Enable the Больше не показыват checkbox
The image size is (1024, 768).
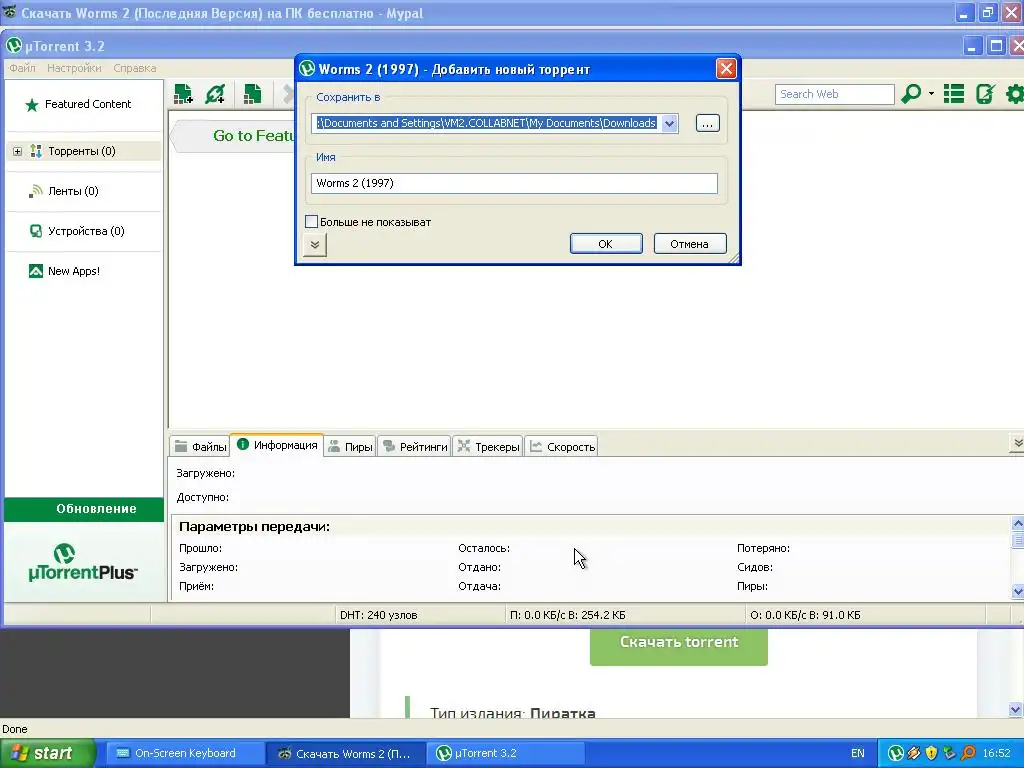(x=312, y=222)
